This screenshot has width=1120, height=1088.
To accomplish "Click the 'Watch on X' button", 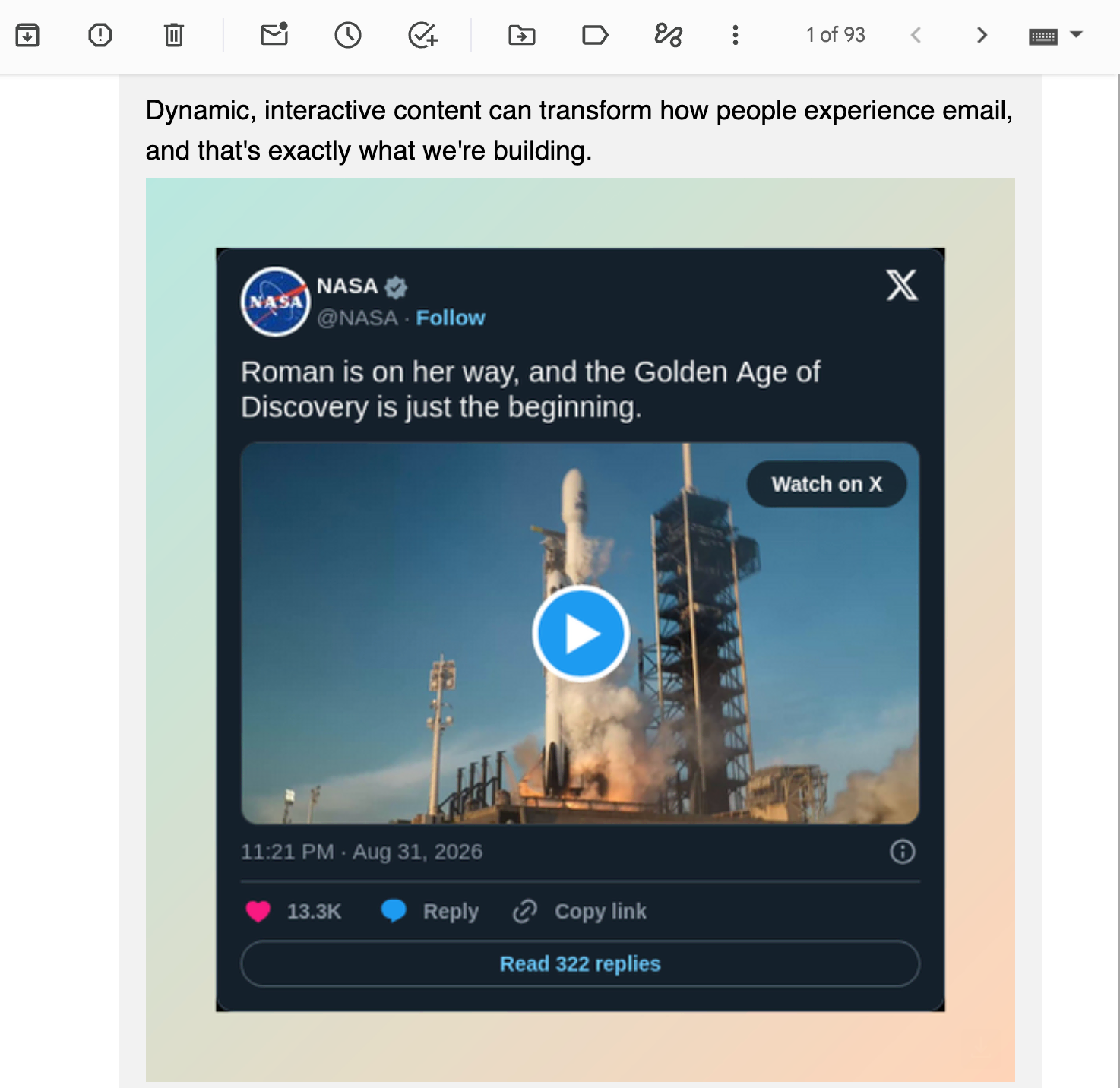I will [827, 484].
